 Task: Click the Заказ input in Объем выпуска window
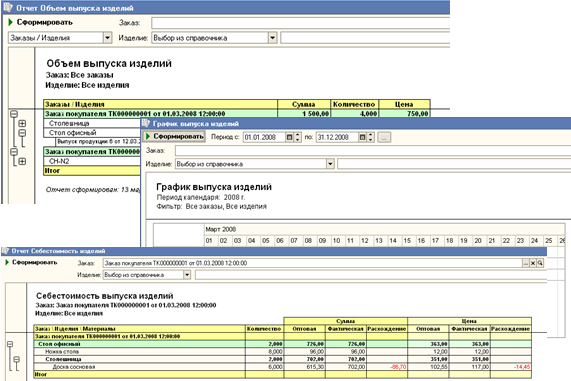[x=301, y=23]
